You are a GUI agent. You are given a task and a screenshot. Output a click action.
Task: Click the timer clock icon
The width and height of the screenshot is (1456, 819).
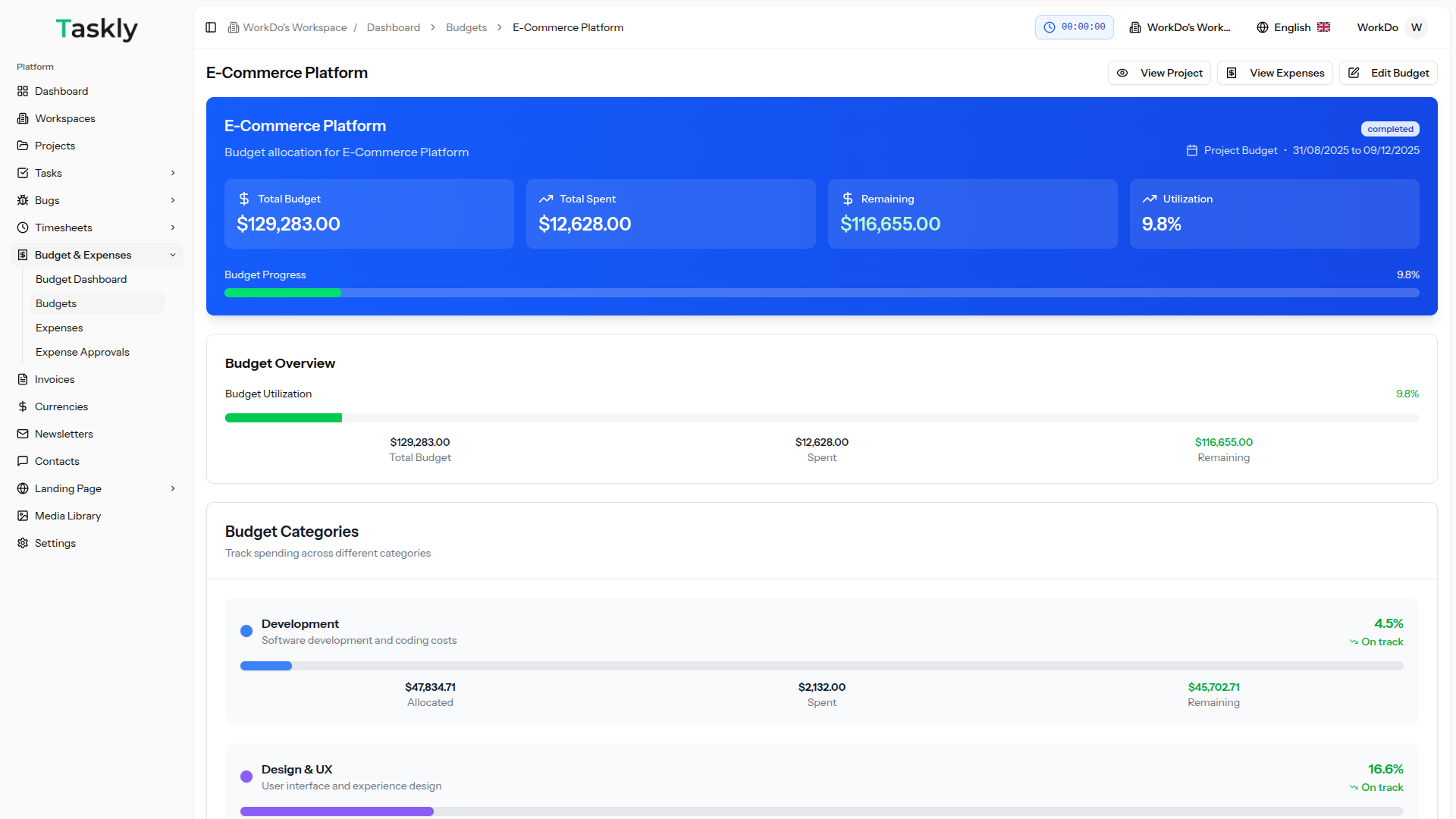click(1050, 27)
